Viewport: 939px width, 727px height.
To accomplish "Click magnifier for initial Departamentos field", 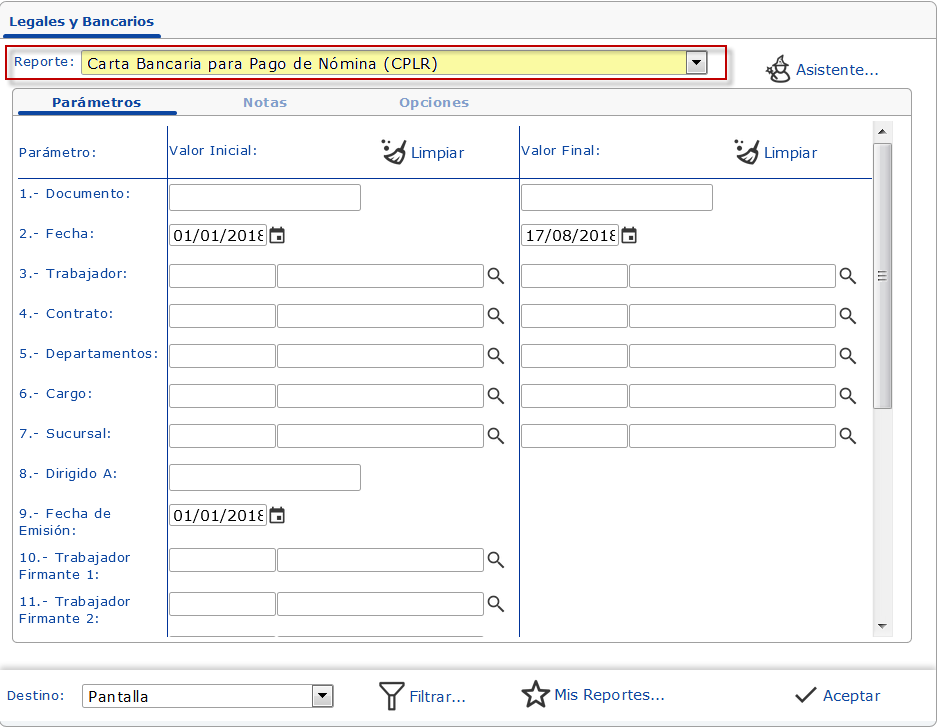I will point(495,356).
